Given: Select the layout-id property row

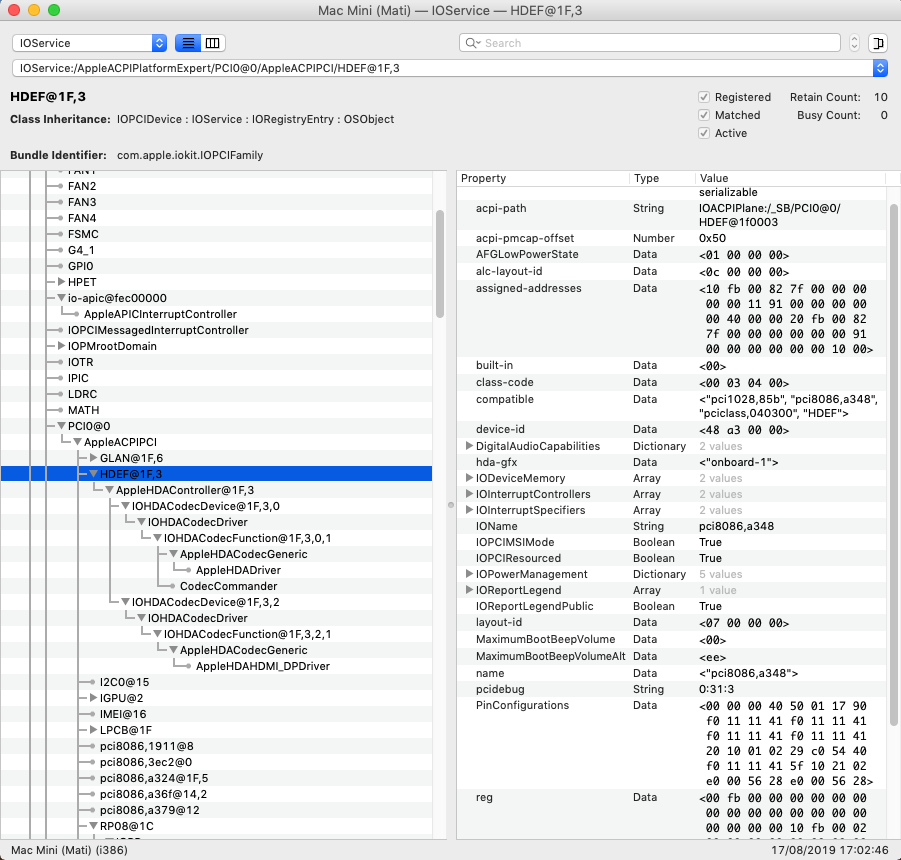Looking at the screenshot, I should [671, 622].
